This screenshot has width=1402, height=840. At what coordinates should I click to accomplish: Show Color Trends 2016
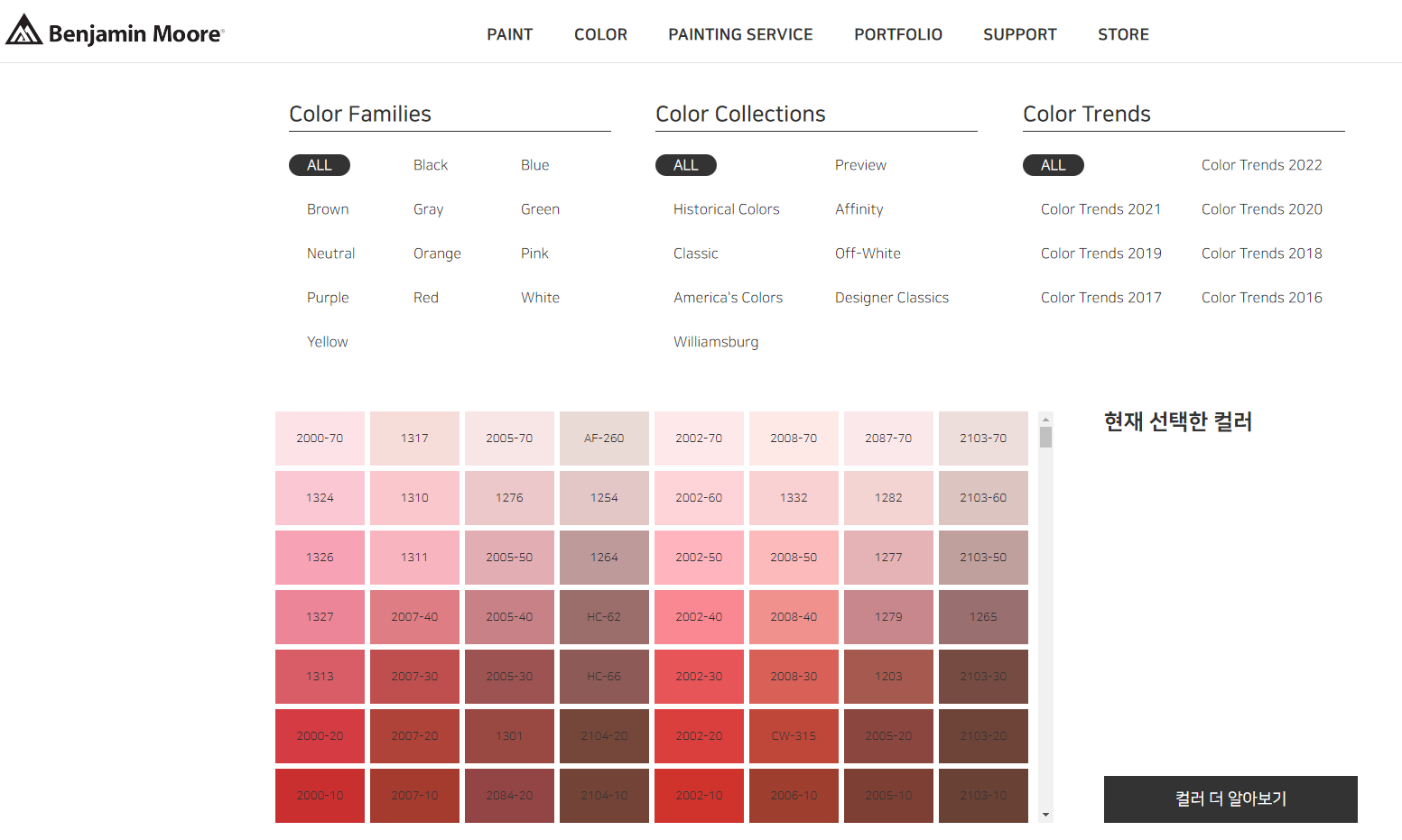click(1262, 298)
